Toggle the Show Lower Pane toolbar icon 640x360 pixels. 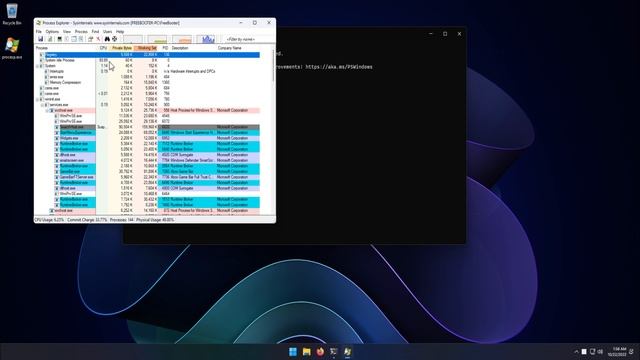tap(74, 39)
